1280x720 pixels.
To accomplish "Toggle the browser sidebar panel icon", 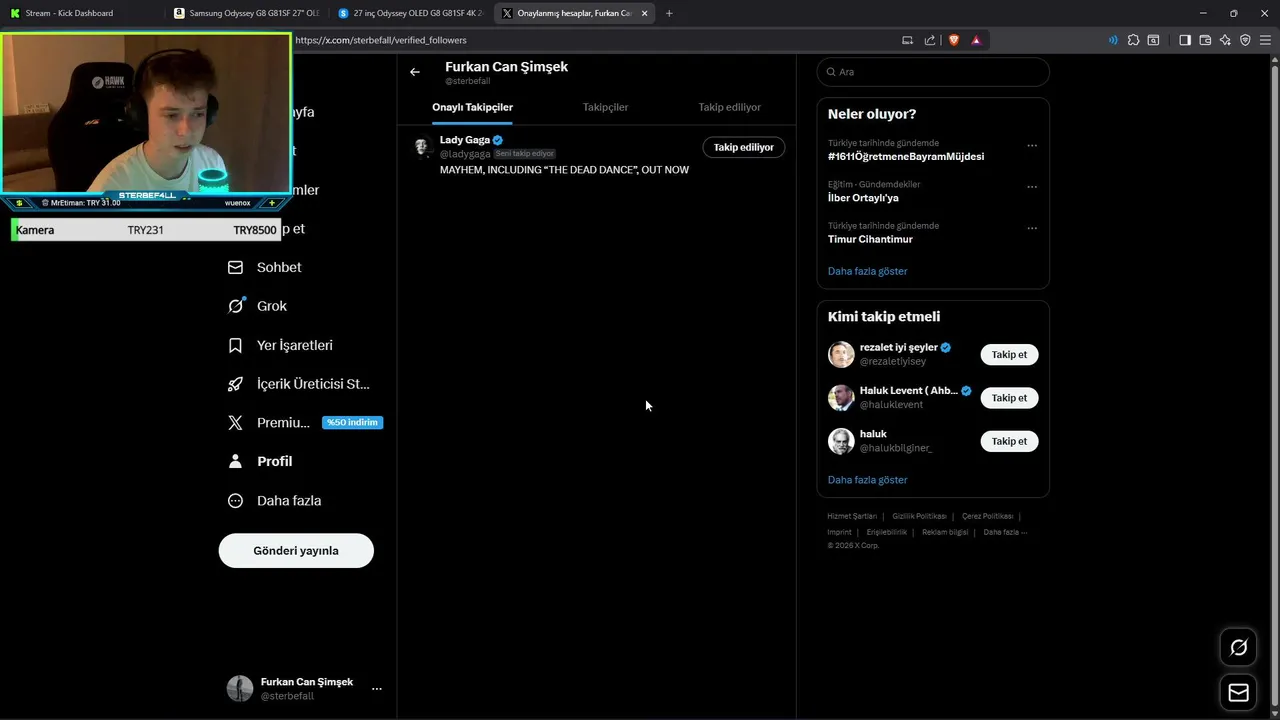I will coord(1185,40).
